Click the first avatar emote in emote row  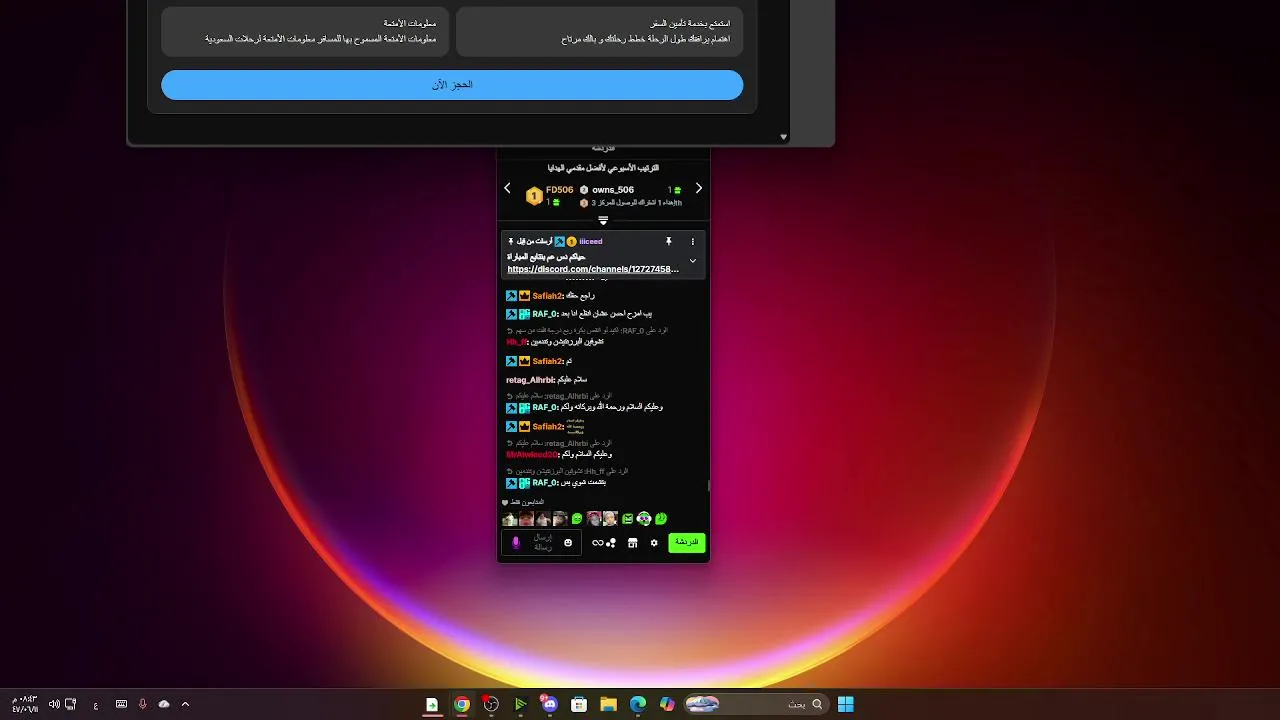[510, 519]
